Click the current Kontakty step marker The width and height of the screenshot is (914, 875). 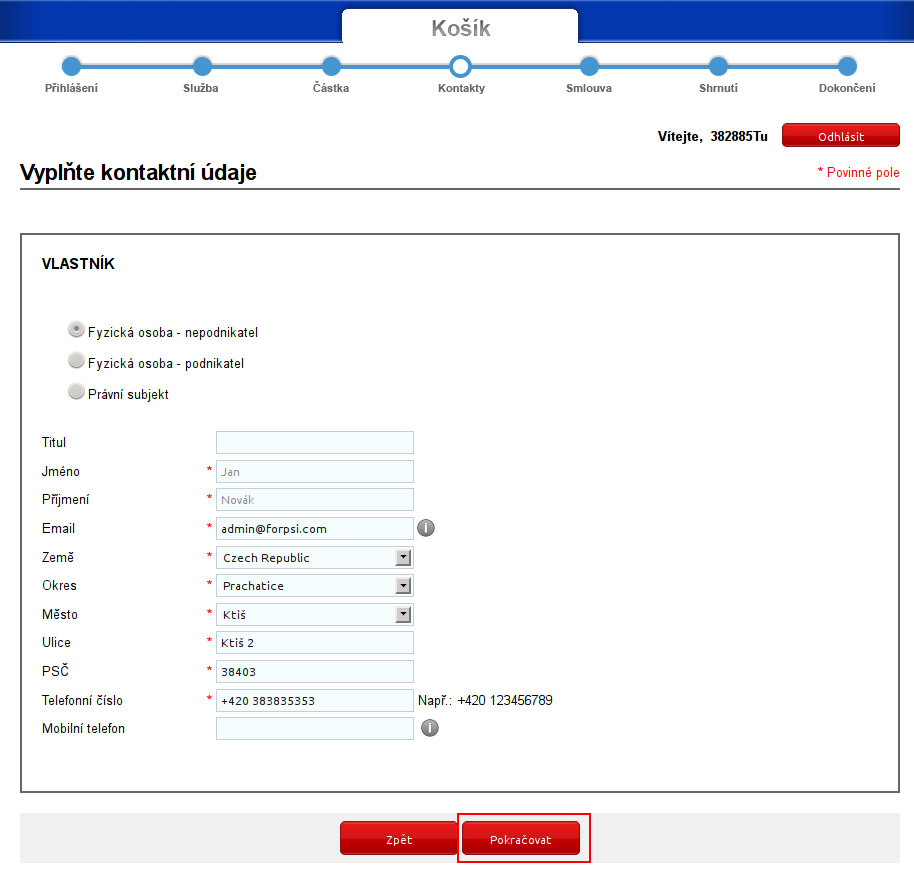point(460,66)
